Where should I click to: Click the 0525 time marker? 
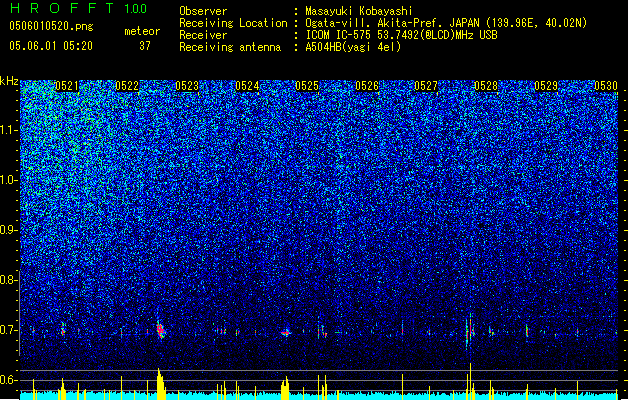[307, 86]
